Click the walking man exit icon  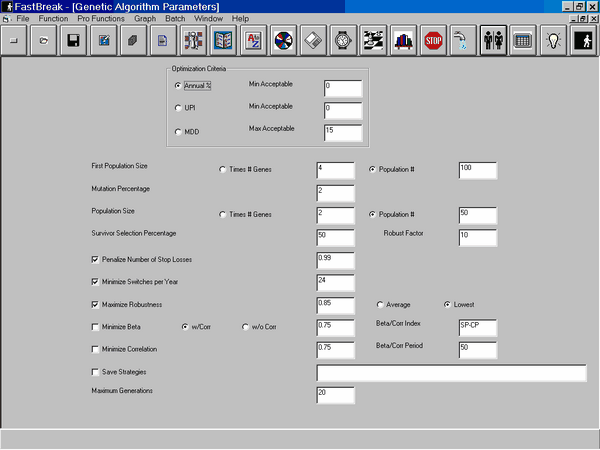583,42
